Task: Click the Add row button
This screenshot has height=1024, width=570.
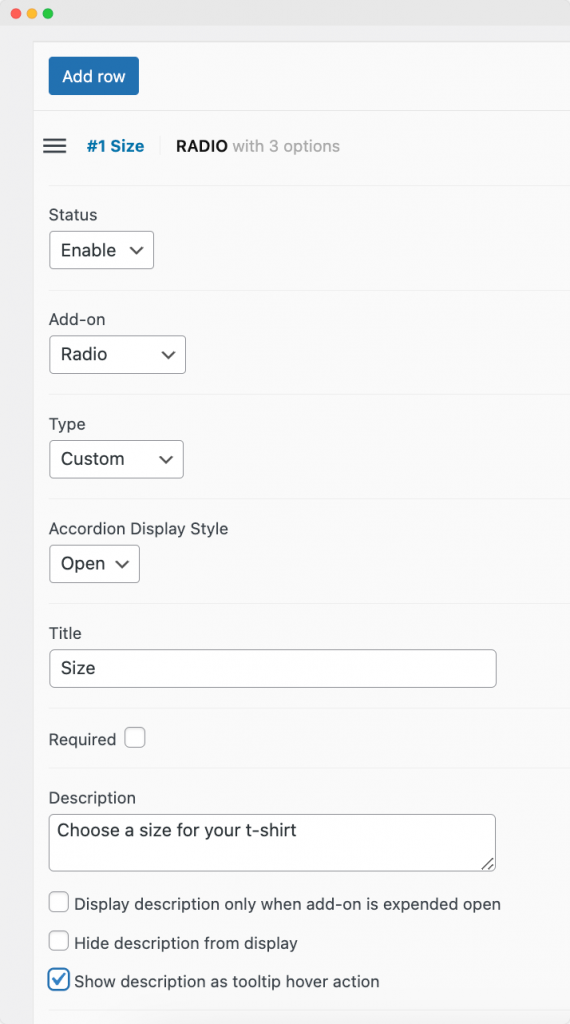Action: tap(93, 76)
